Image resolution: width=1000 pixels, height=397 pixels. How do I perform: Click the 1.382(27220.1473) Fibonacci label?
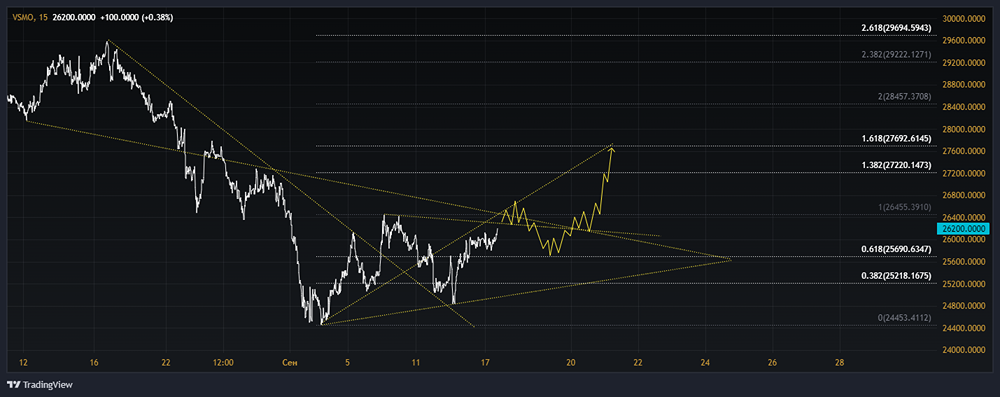point(896,165)
